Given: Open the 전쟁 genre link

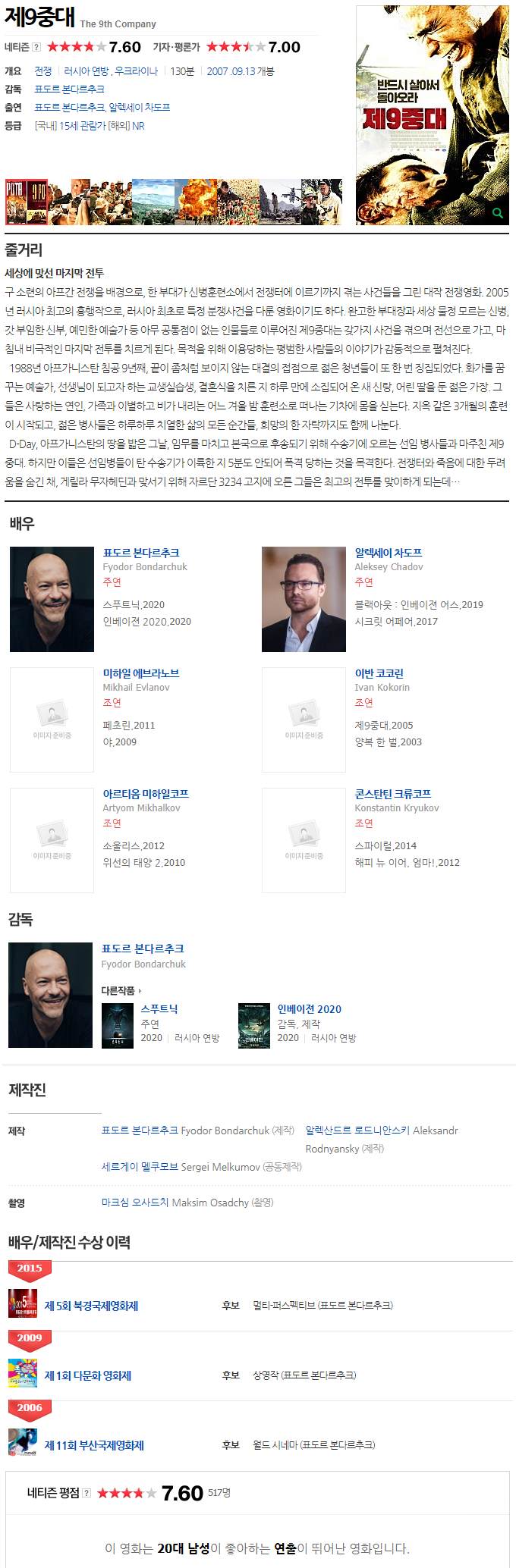Looking at the screenshot, I should coord(43,71).
